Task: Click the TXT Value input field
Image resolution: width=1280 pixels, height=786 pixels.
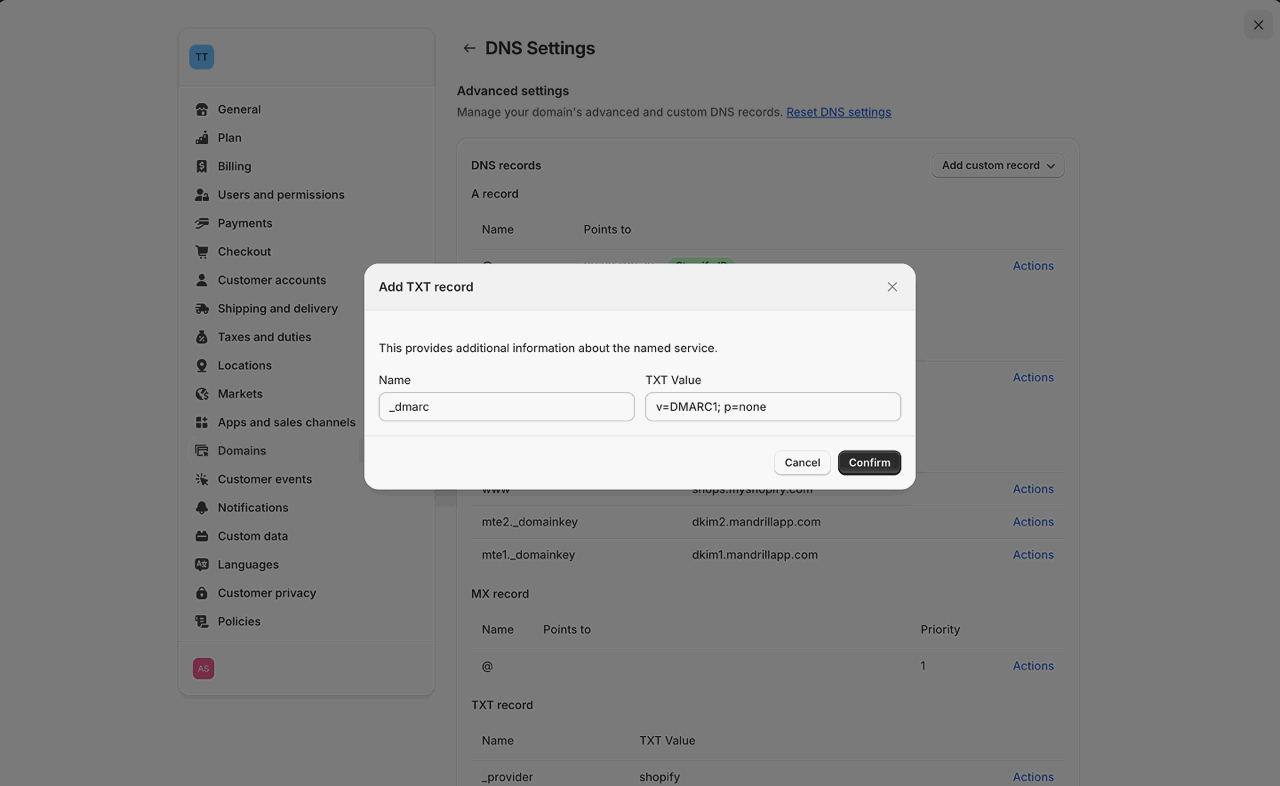Action: 772,407
